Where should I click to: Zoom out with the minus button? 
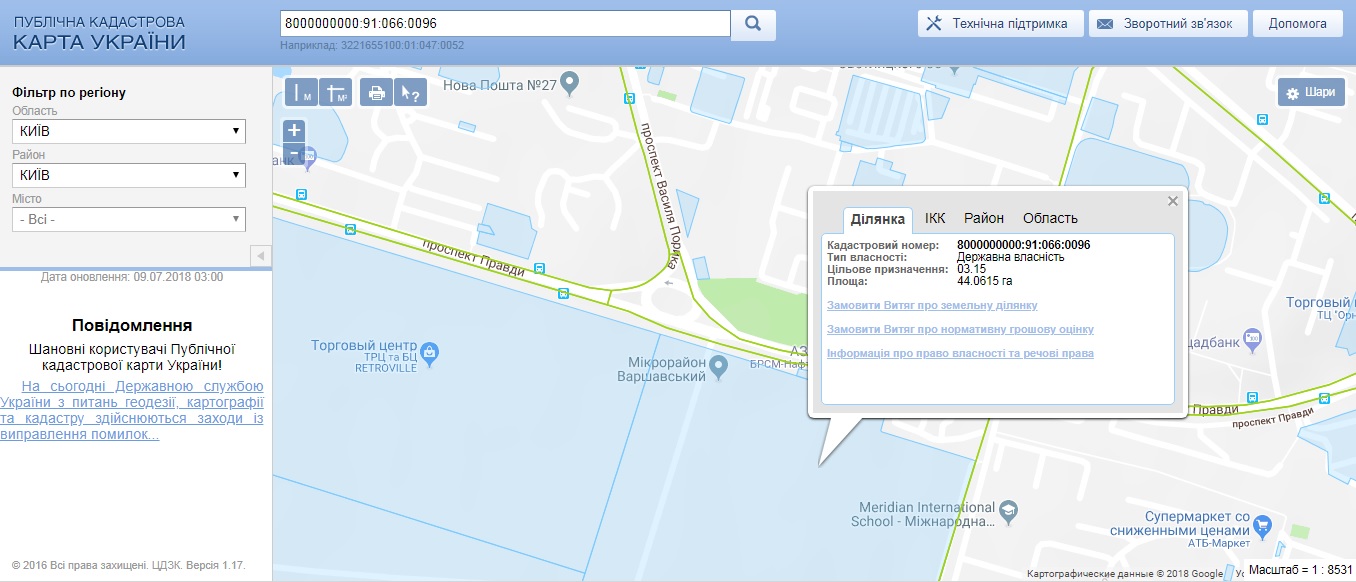(294, 153)
